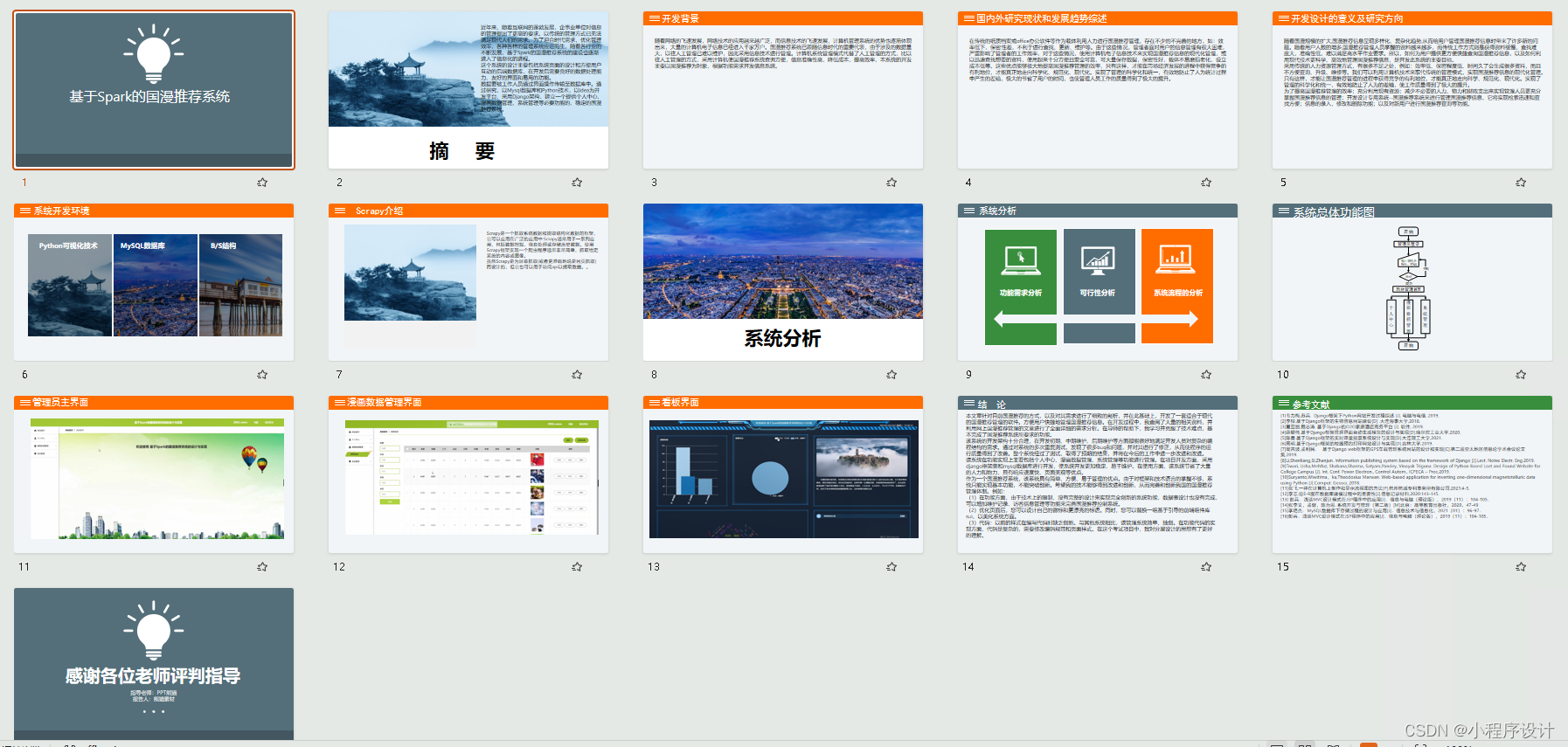
Task: Star slide 10 with its star icon
Action: [x=1521, y=375]
